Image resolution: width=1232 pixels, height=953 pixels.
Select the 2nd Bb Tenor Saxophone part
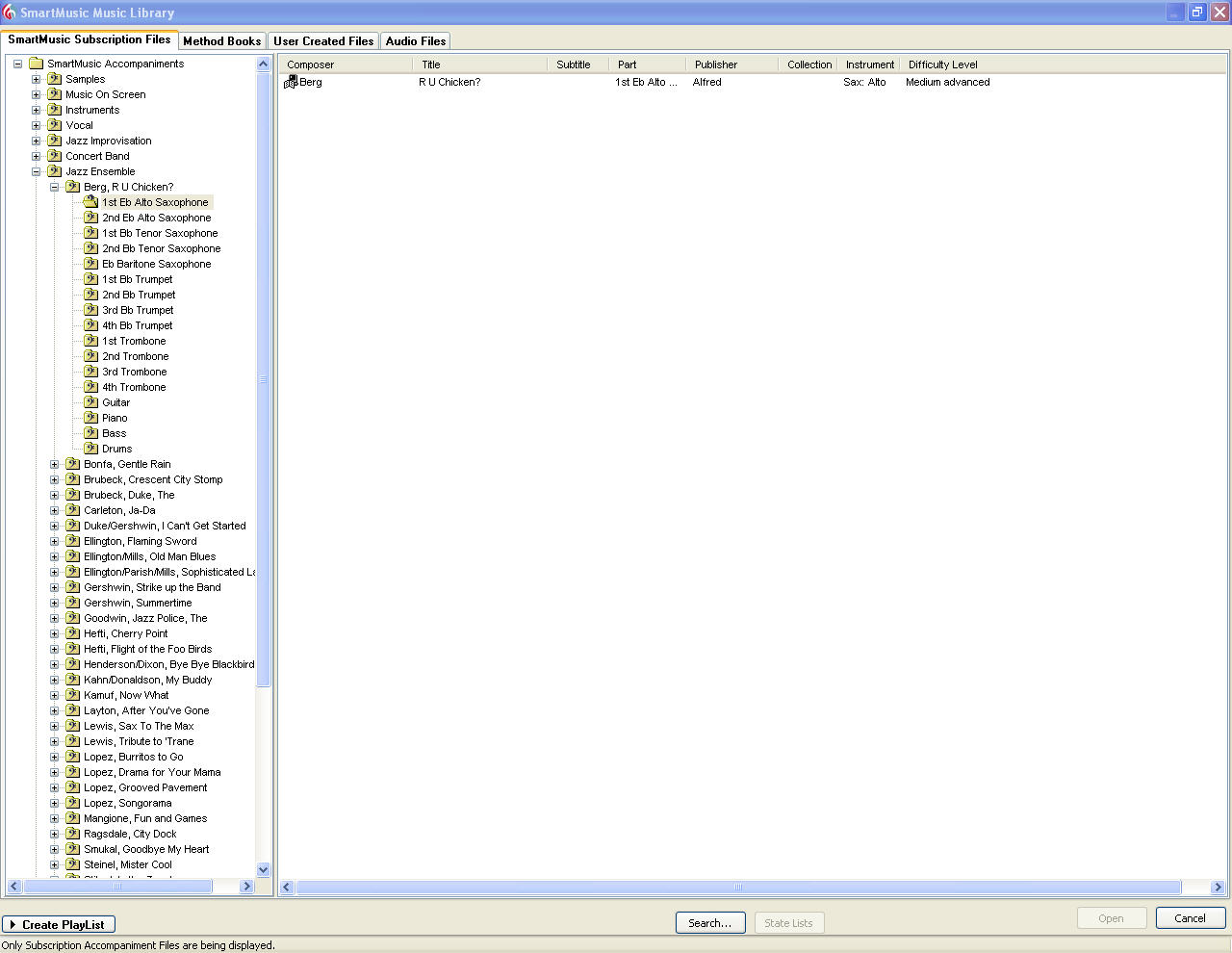[x=162, y=248]
